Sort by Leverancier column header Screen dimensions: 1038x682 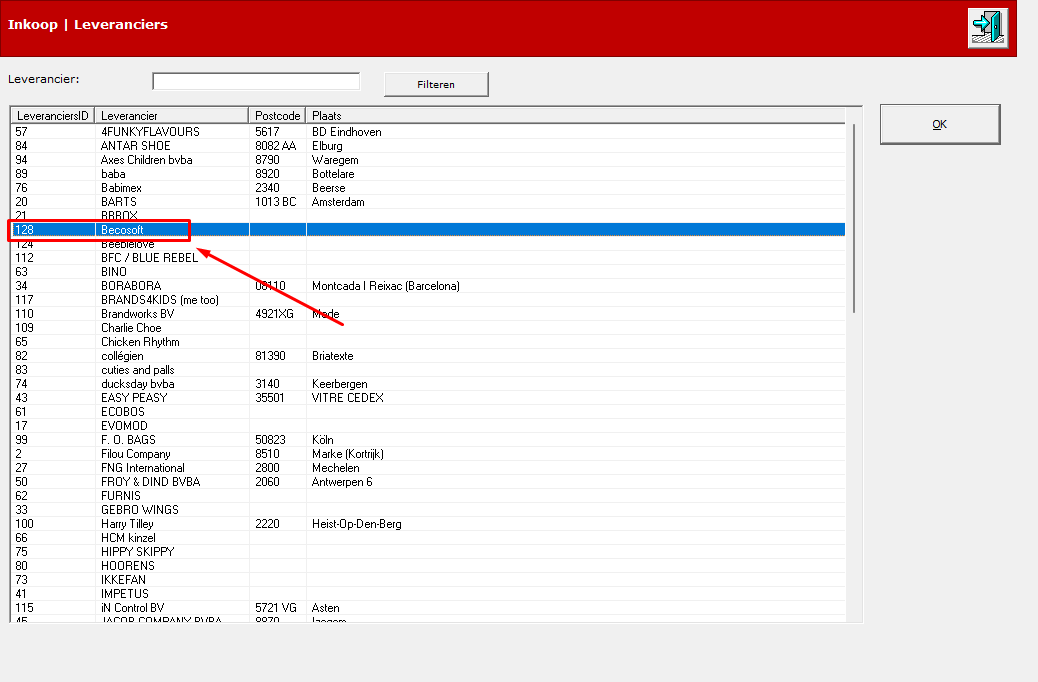(x=171, y=116)
